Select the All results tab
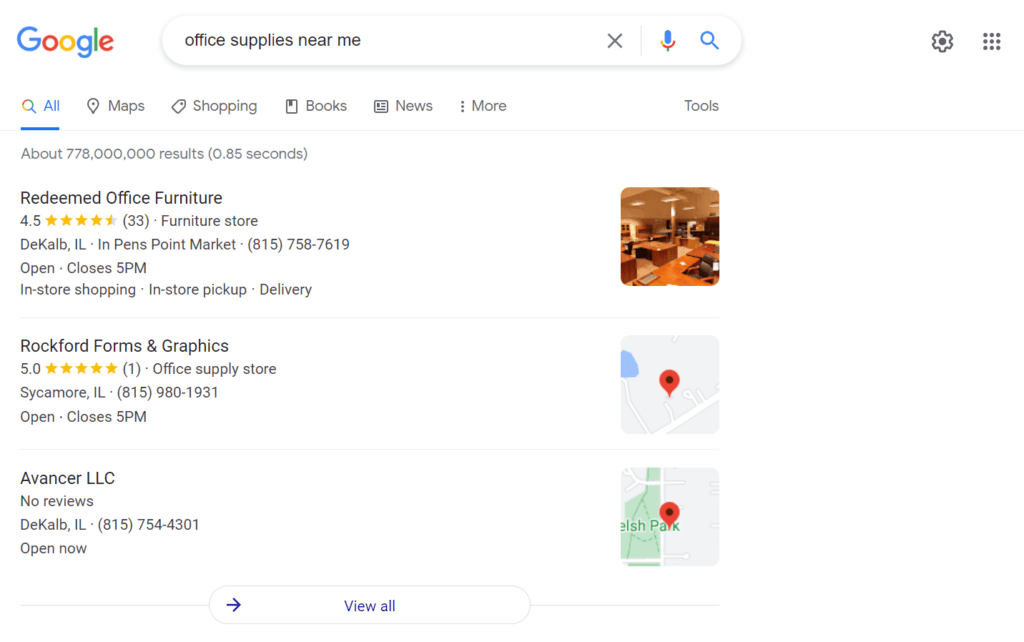The image size is (1024, 642). 46,105
